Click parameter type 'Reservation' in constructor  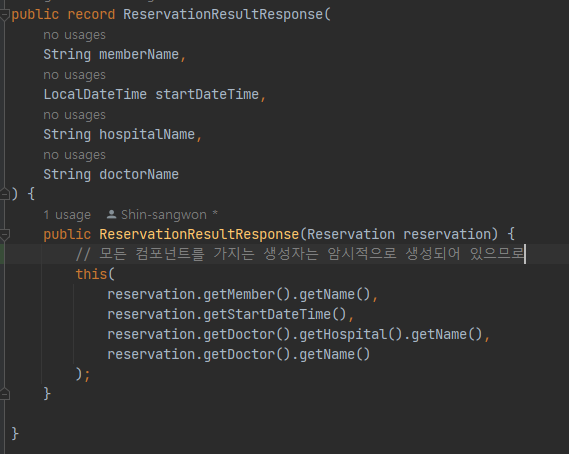coord(351,234)
